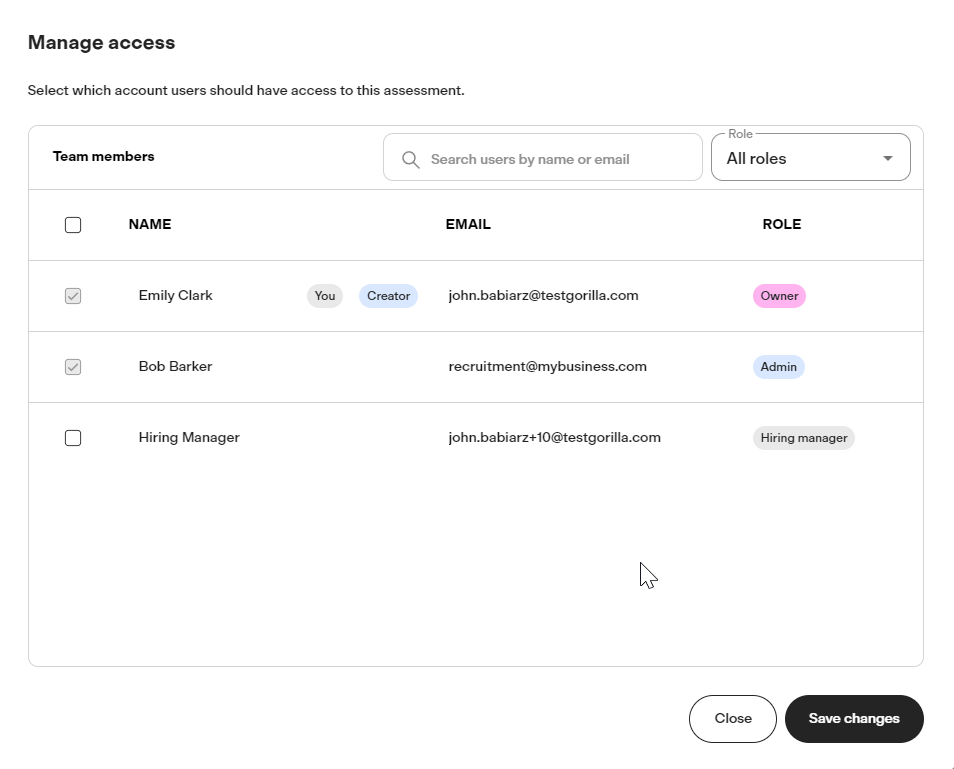Screen dimensions: 954x769
Task: Click the Manage access title
Action: tap(102, 43)
